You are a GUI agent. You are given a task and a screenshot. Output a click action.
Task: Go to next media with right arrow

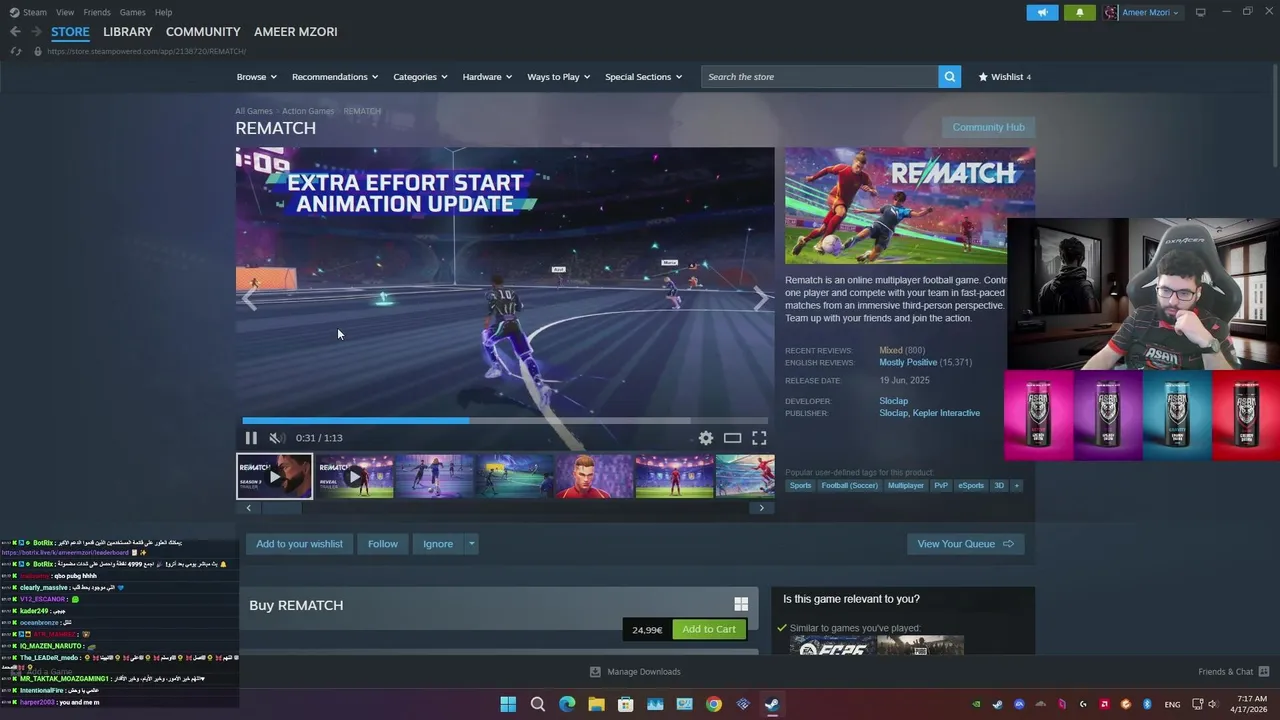point(761,298)
